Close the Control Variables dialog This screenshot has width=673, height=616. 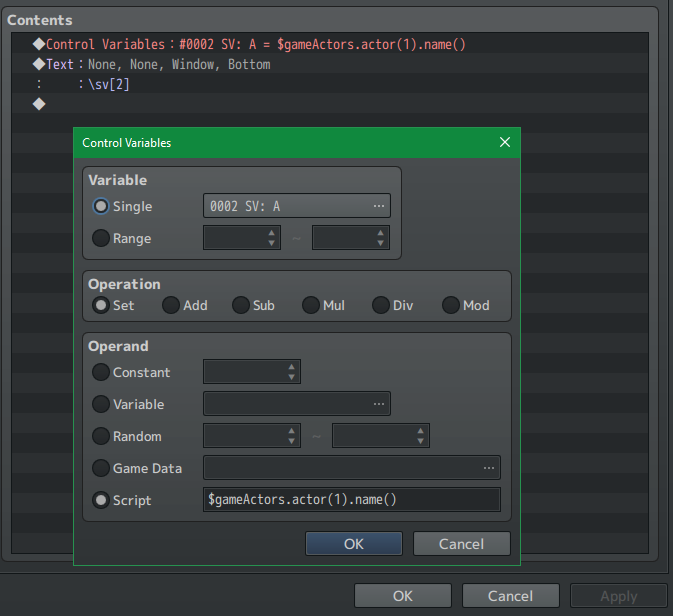505,142
